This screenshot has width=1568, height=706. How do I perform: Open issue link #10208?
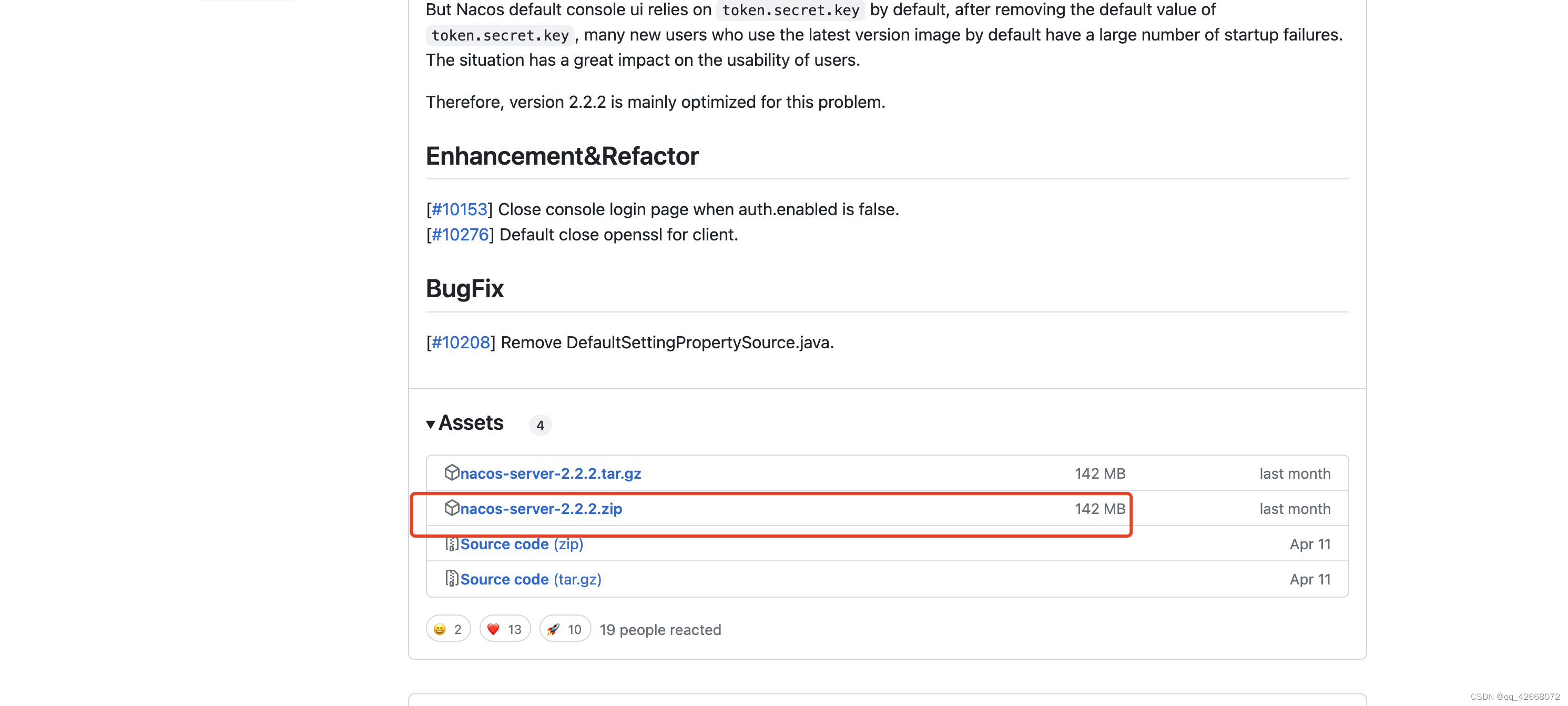coord(461,343)
